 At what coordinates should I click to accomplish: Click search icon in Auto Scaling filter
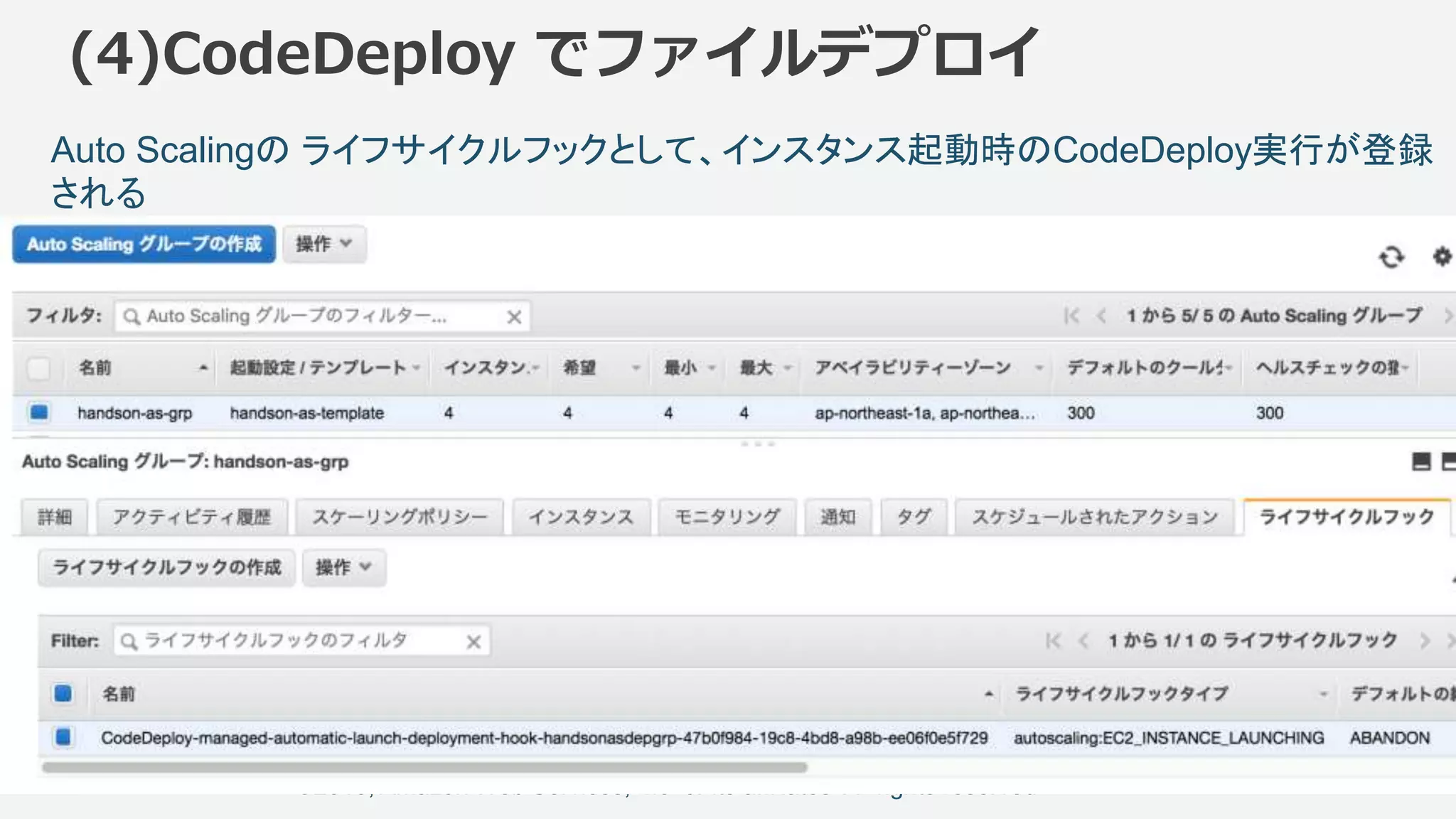pos(131,316)
